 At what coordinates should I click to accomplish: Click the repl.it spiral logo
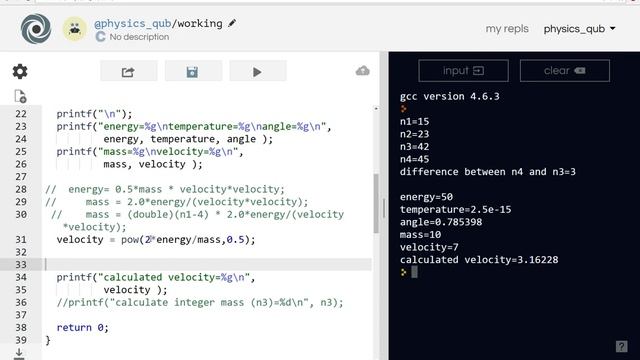pos(36,29)
